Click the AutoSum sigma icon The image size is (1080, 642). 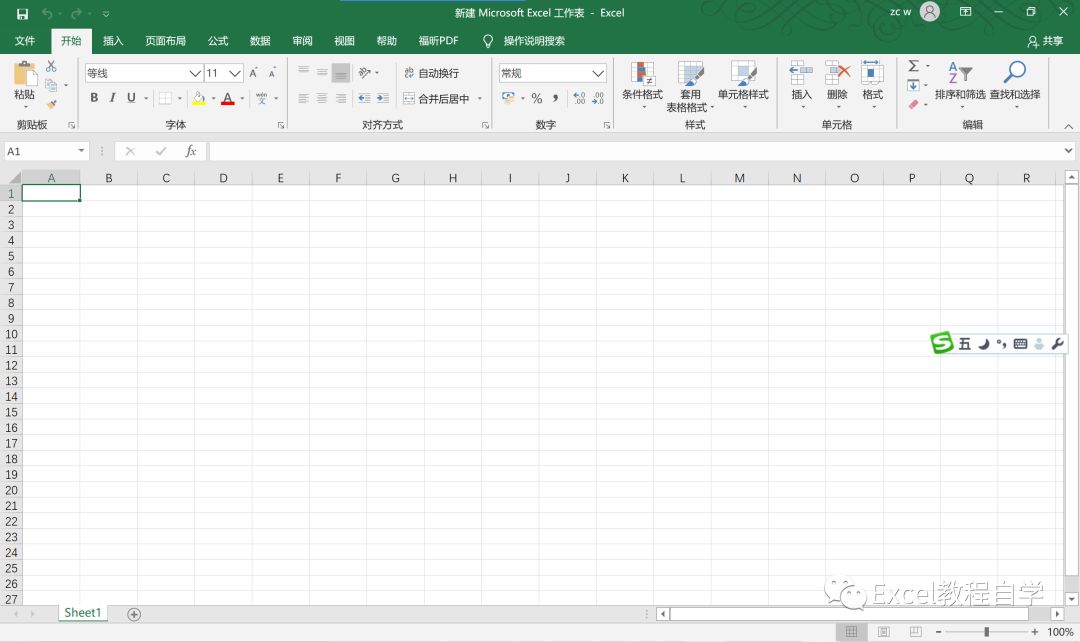click(x=913, y=66)
